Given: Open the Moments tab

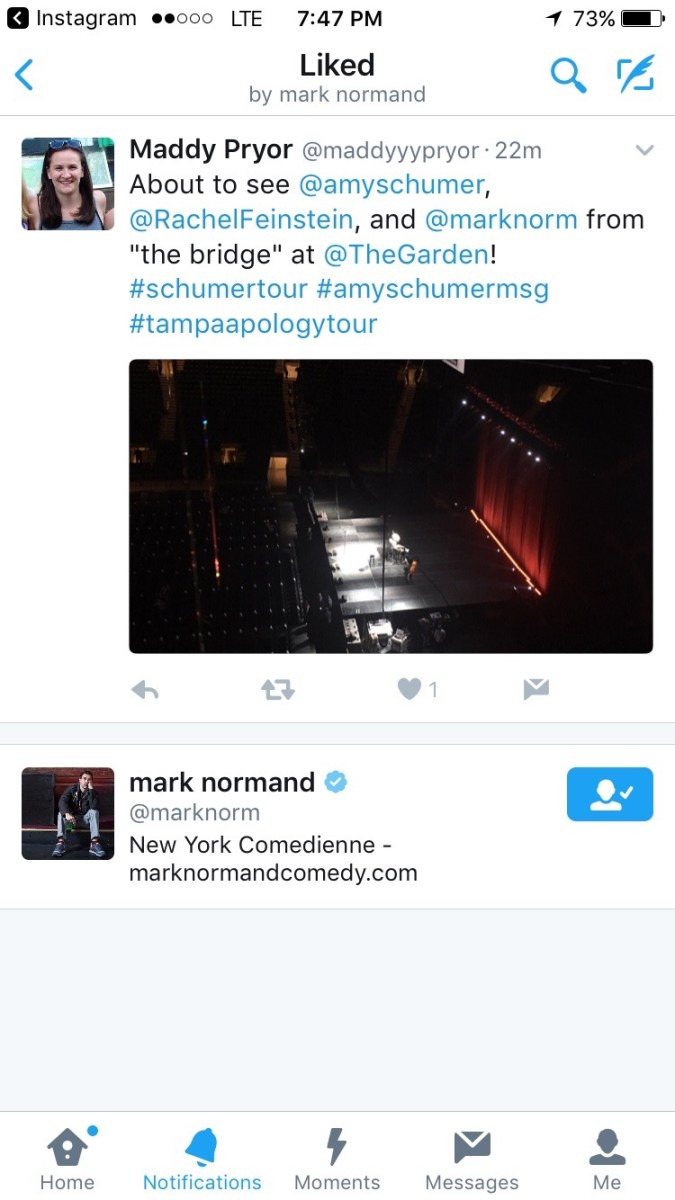Looking at the screenshot, I should pyautogui.click(x=337, y=1159).
